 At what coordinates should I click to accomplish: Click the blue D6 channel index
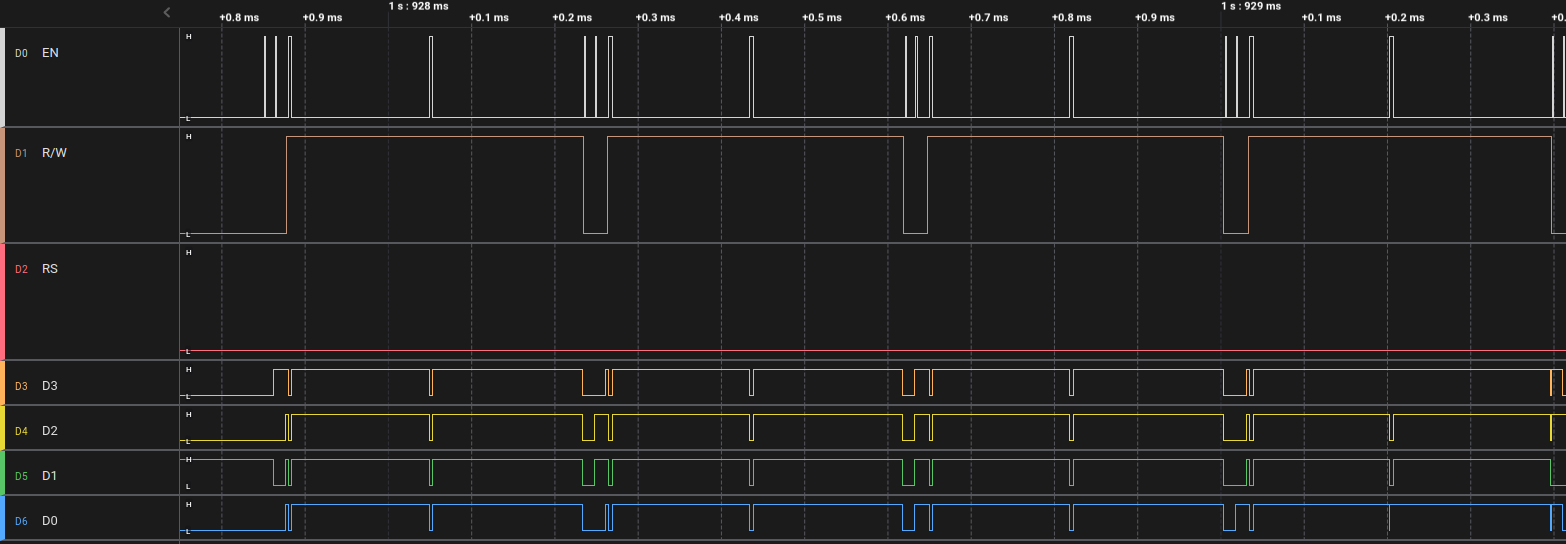point(22,521)
